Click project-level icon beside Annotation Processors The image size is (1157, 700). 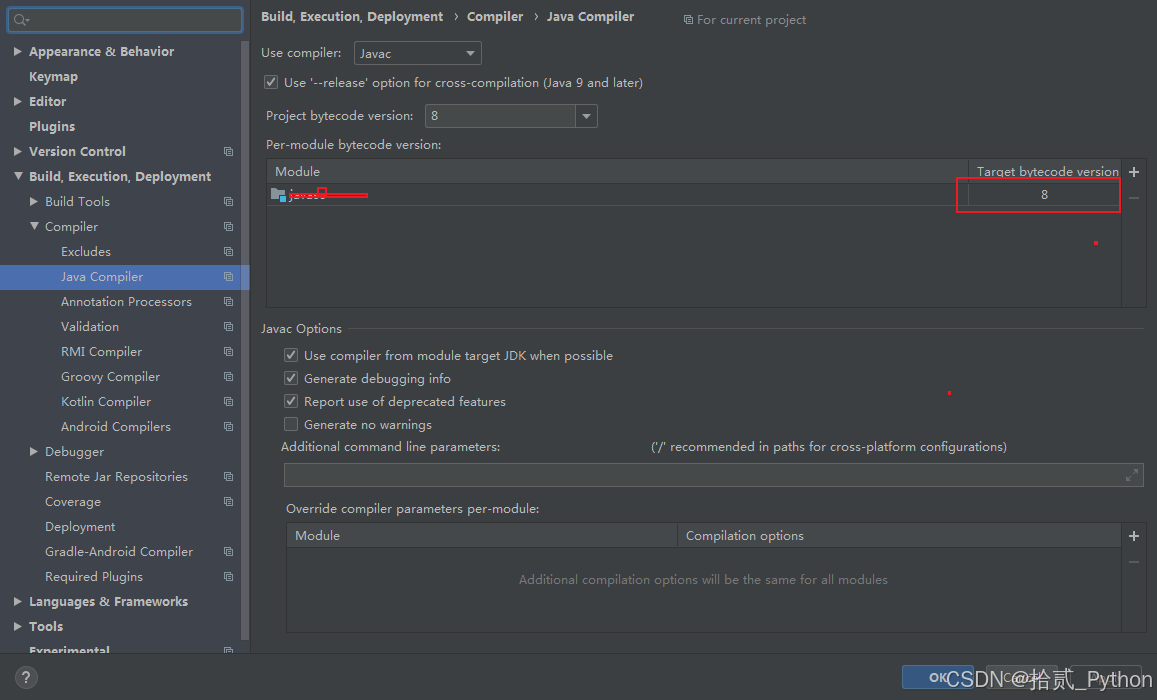pos(229,302)
